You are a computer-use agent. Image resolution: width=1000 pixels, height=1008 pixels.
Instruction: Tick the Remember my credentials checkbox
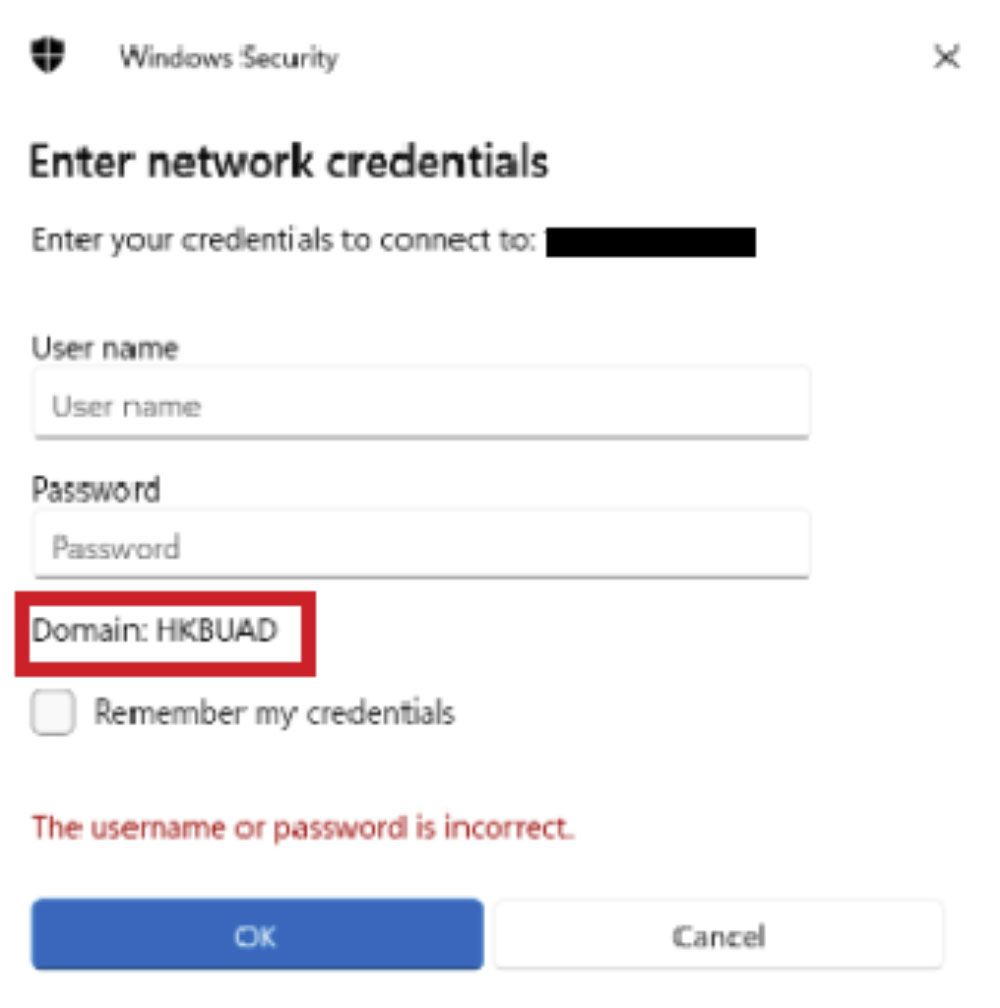pos(53,714)
